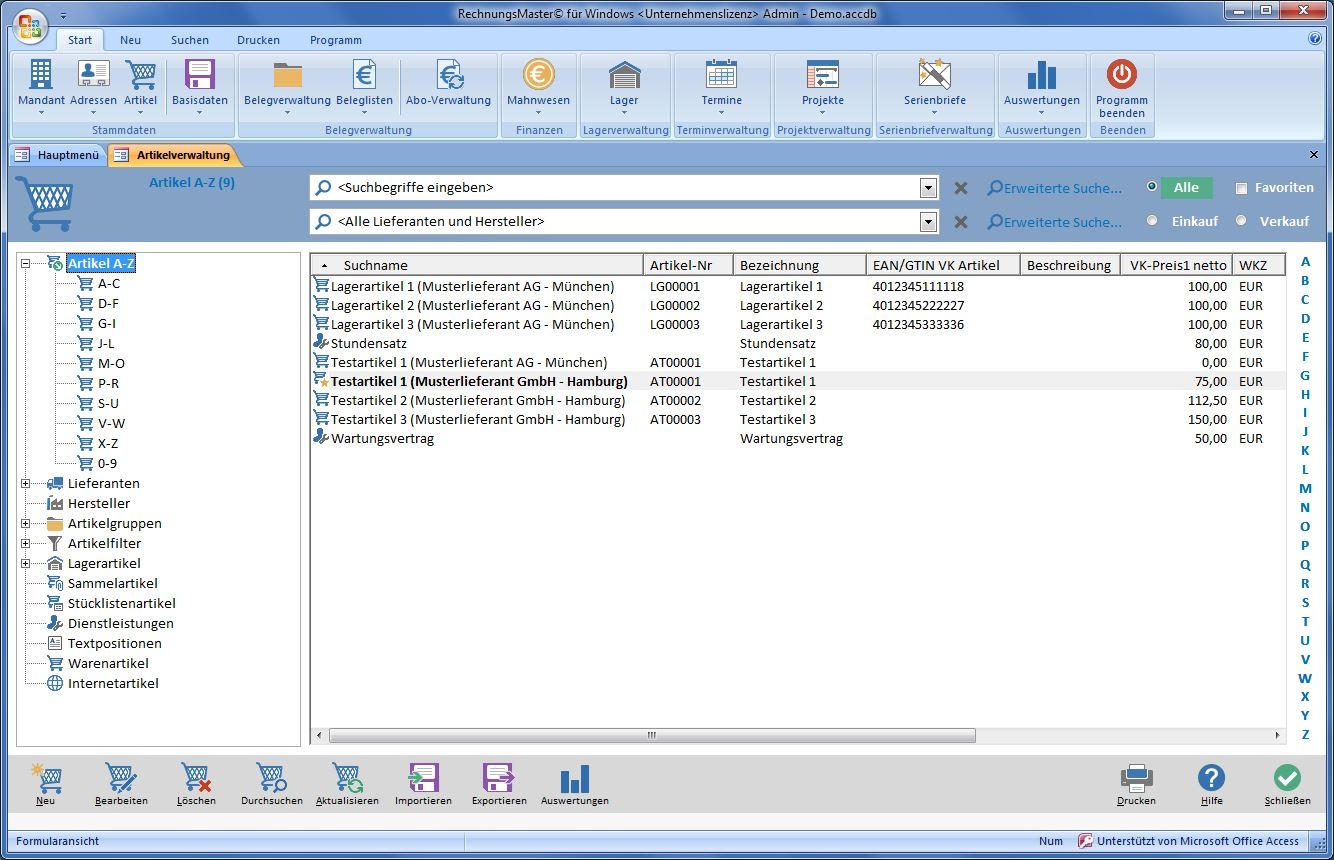Click the Importieren icon in bottom toolbar

(423, 779)
